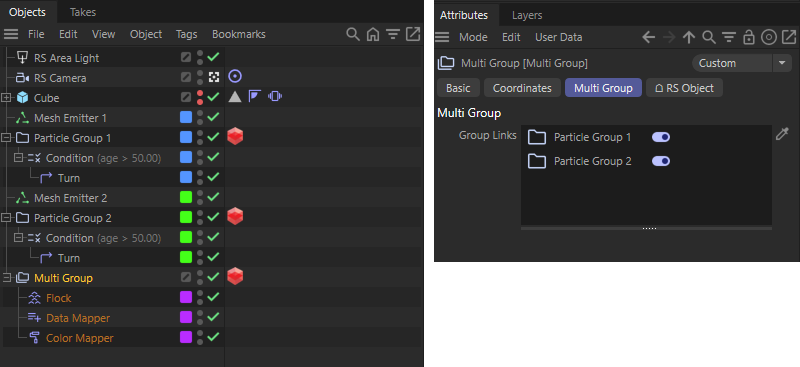800x367 pixels.
Task: Go up one level in Attributes
Action: 689,37
